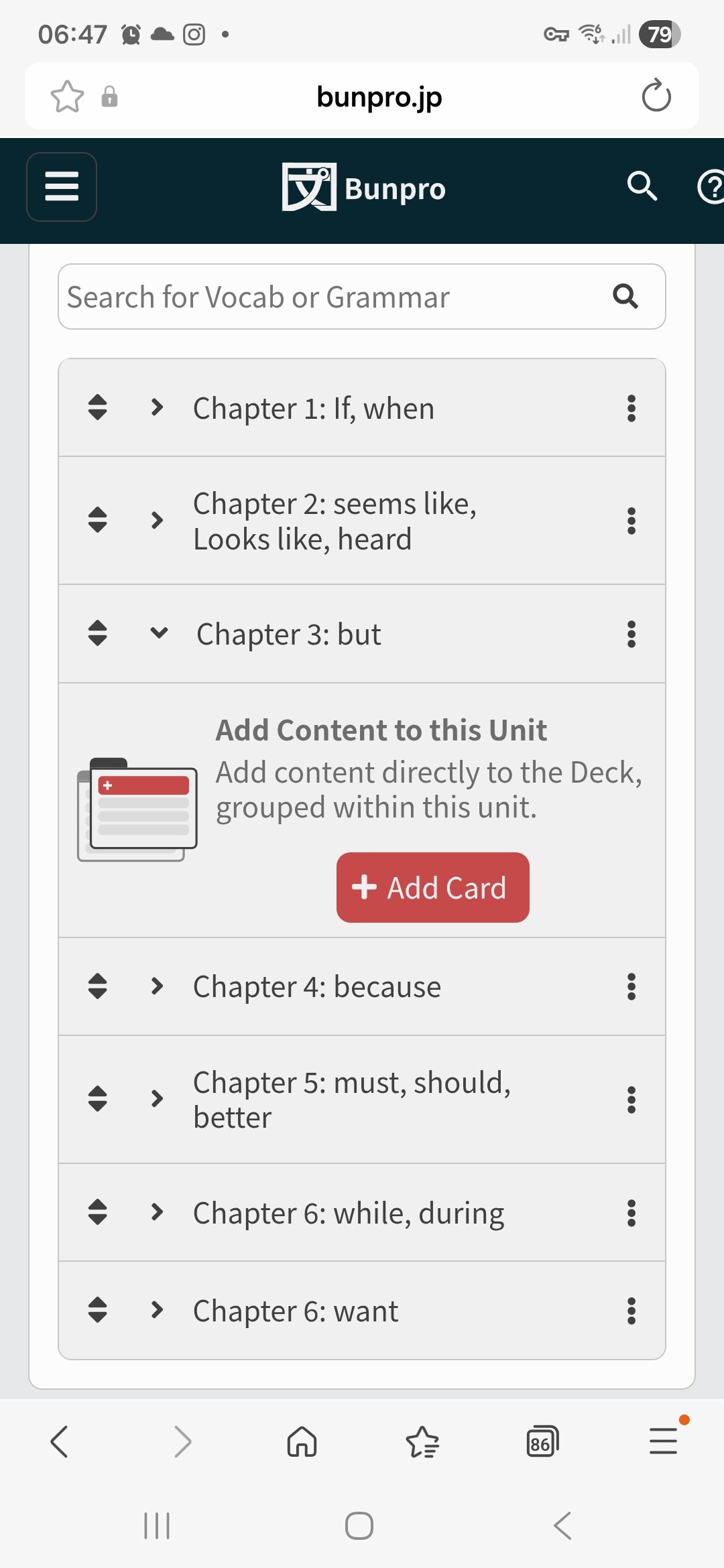The width and height of the screenshot is (724, 1568).
Task: Bookmark page with address bar star
Action: [x=67, y=96]
